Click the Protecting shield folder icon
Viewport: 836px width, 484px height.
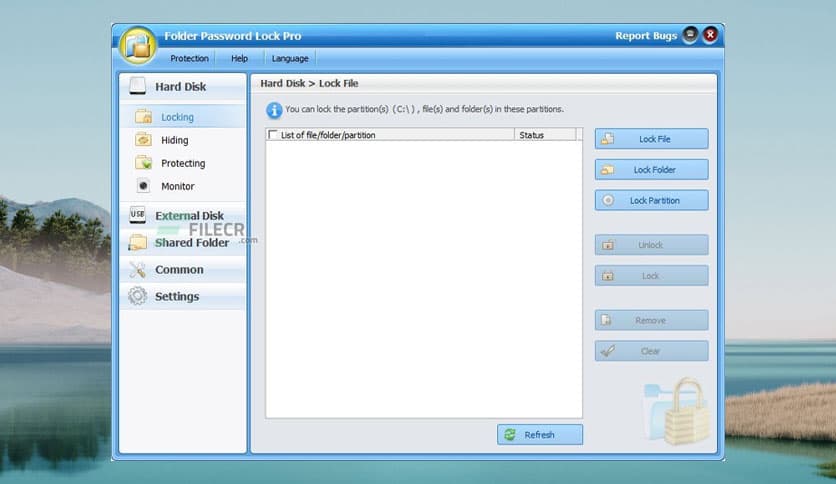(x=143, y=163)
